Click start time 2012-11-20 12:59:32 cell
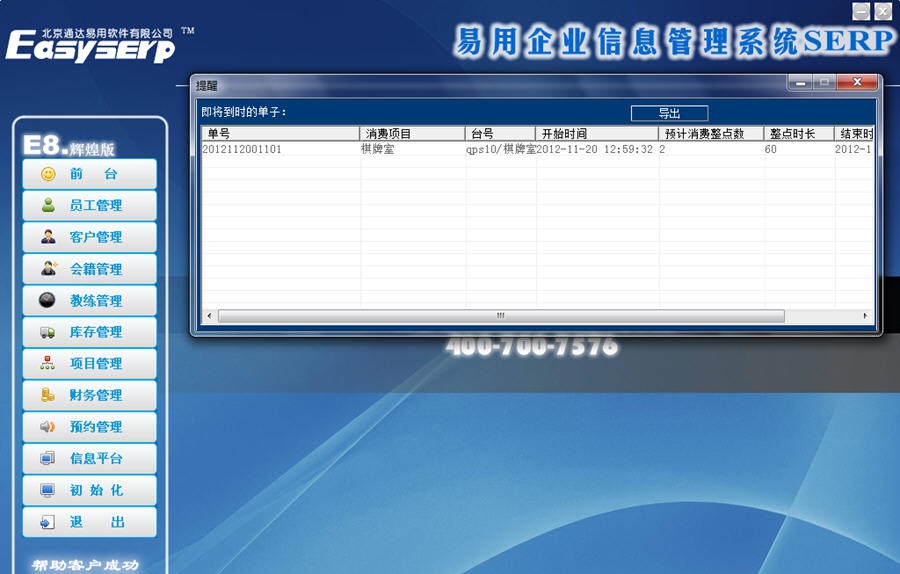The height and width of the screenshot is (574, 900). 598,149
